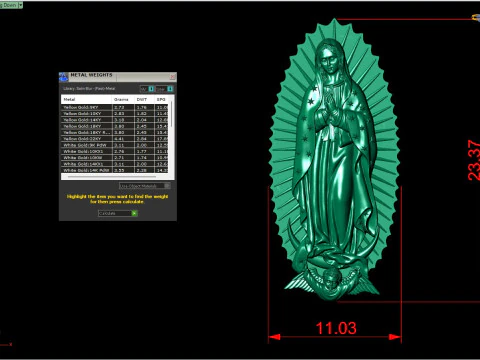This screenshot has height=360, width=480.
Task: Open the viewport dropdown arrow at top left
Action: (21, 5)
